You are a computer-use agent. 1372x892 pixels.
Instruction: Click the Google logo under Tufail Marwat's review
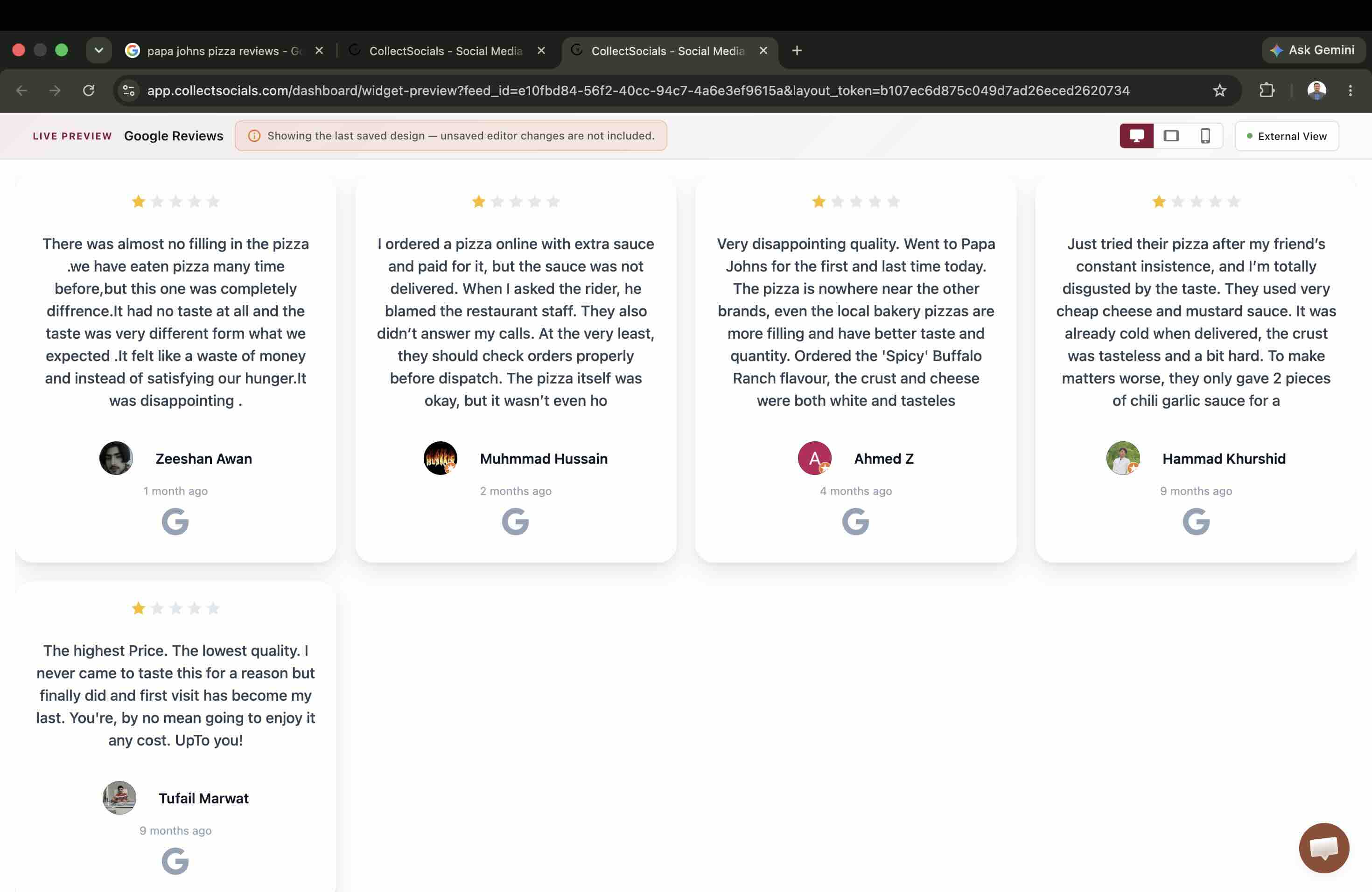pos(175,861)
